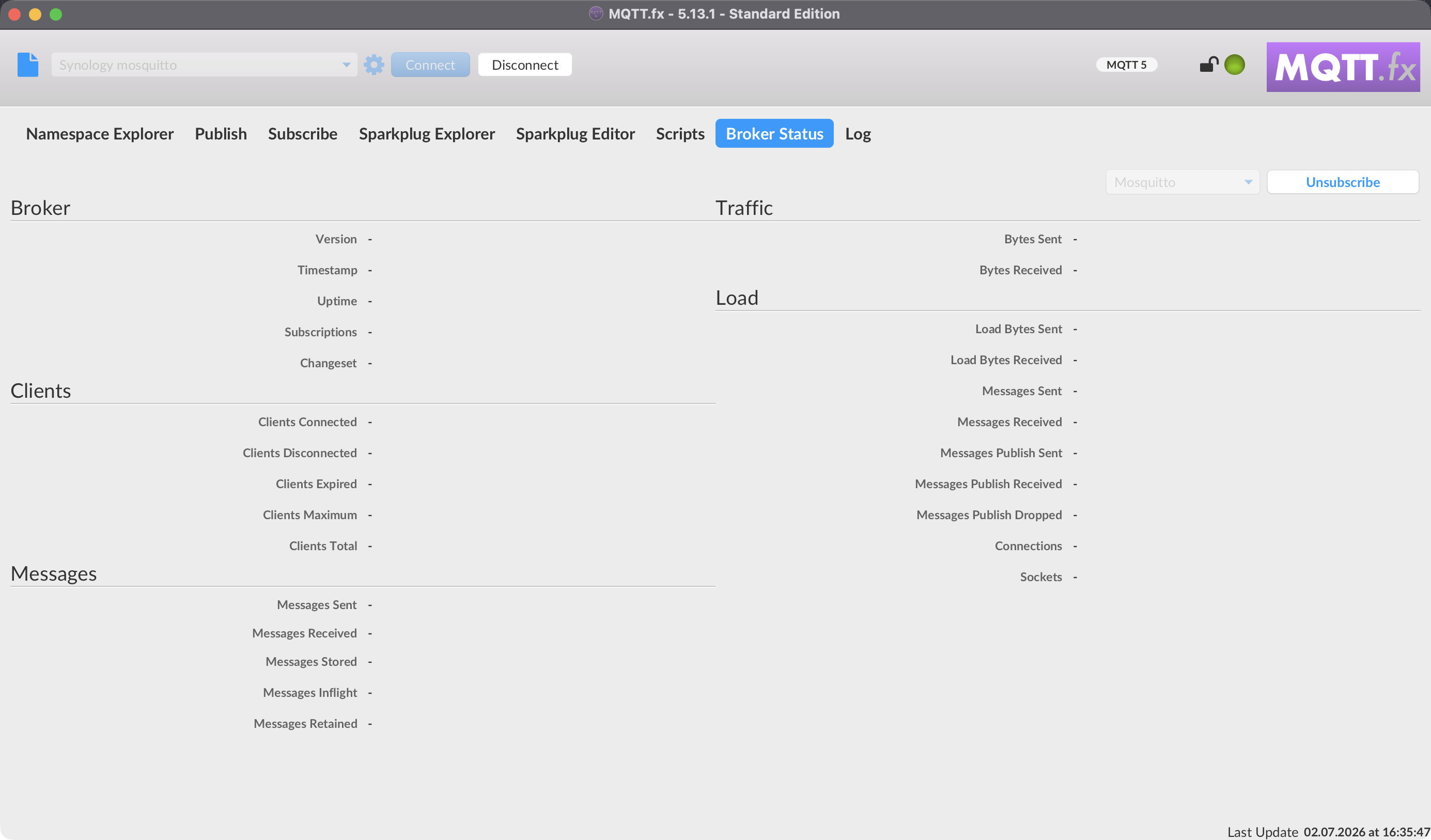
Task: Open Synology mosquitto profile dropdown
Action: [x=205, y=65]
